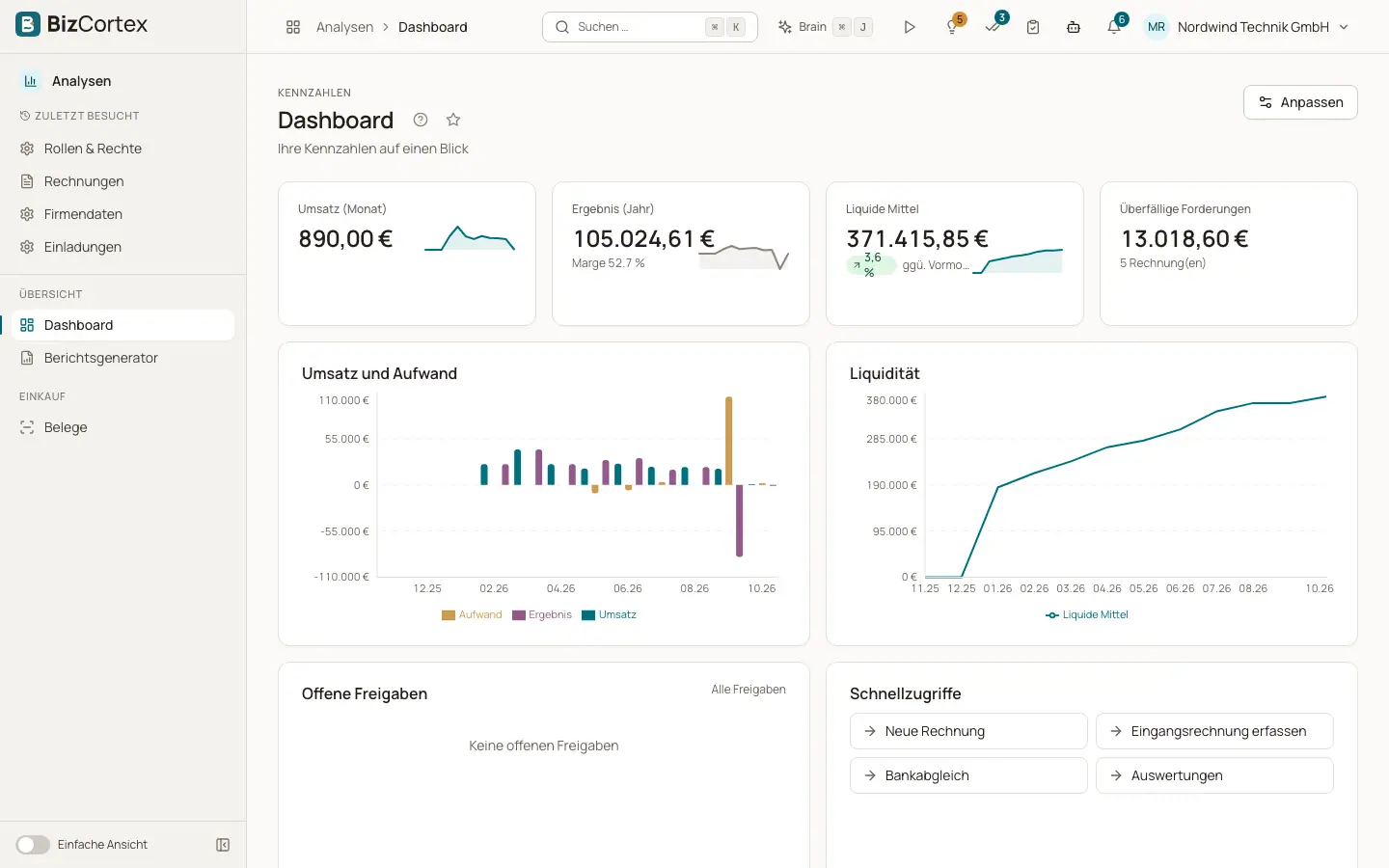1389x868 pixels.
Task: Click the Anpassen button
Action: click(1300, 102)
